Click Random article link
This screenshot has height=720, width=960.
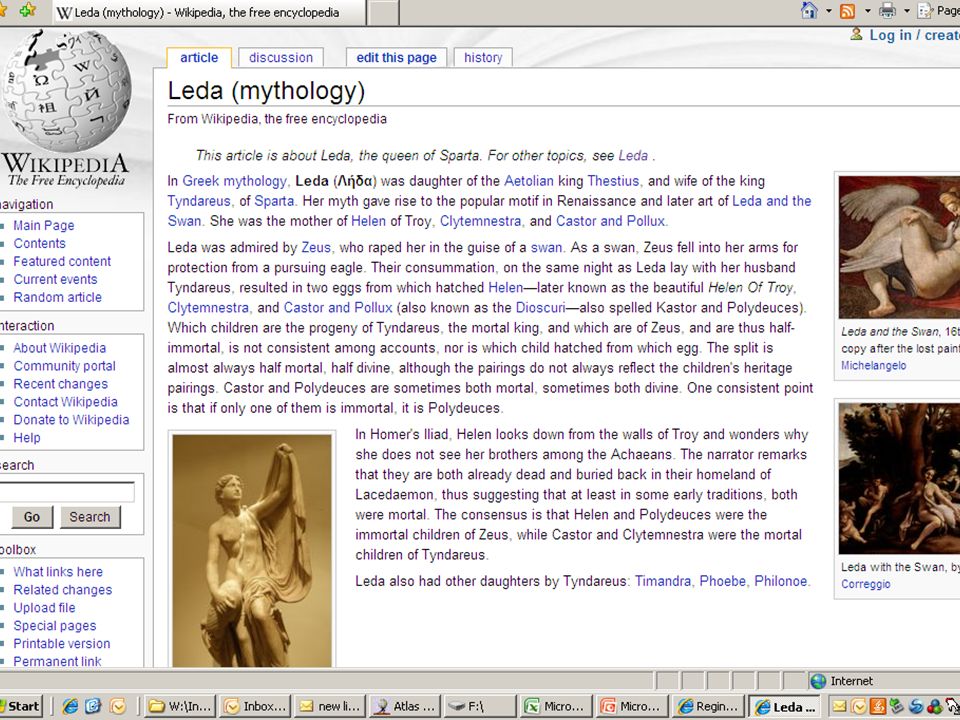coord(58,297)
